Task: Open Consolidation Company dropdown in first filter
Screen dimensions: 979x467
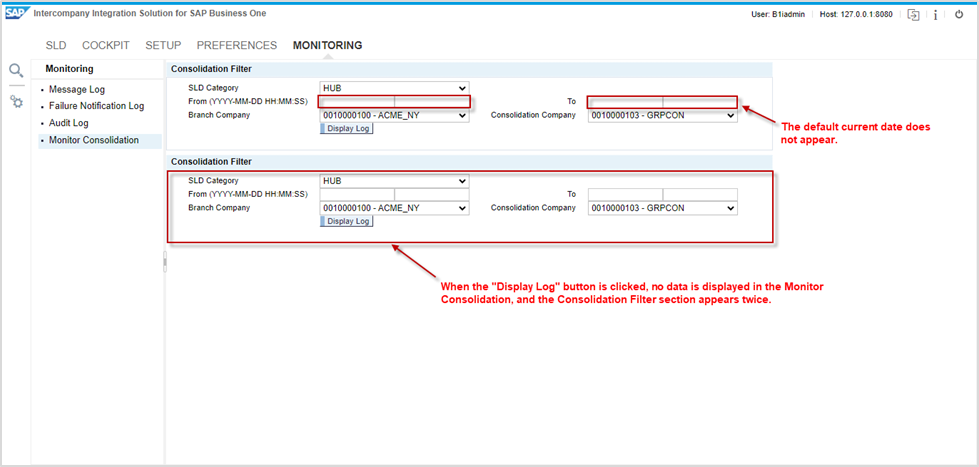Action: pyautogui.click(x=662, y=115)
